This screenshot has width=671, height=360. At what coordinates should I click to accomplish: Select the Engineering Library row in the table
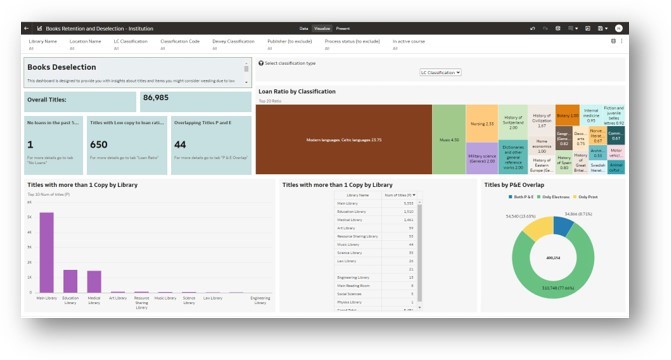pos(375,277)
